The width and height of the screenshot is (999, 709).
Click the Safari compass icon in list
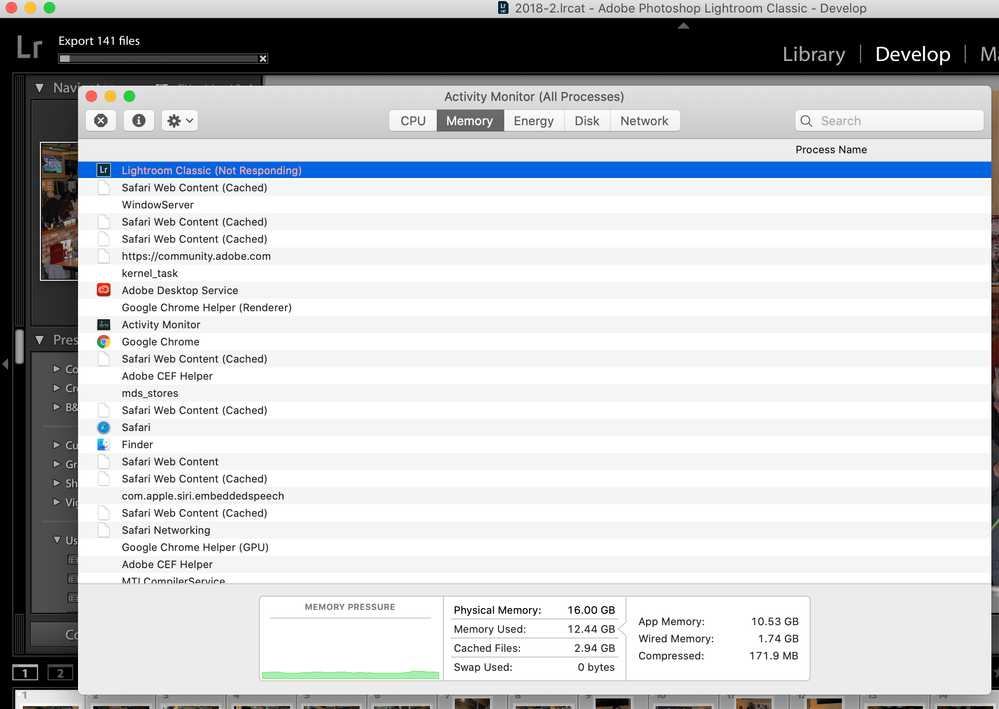[x=103, y=427]
